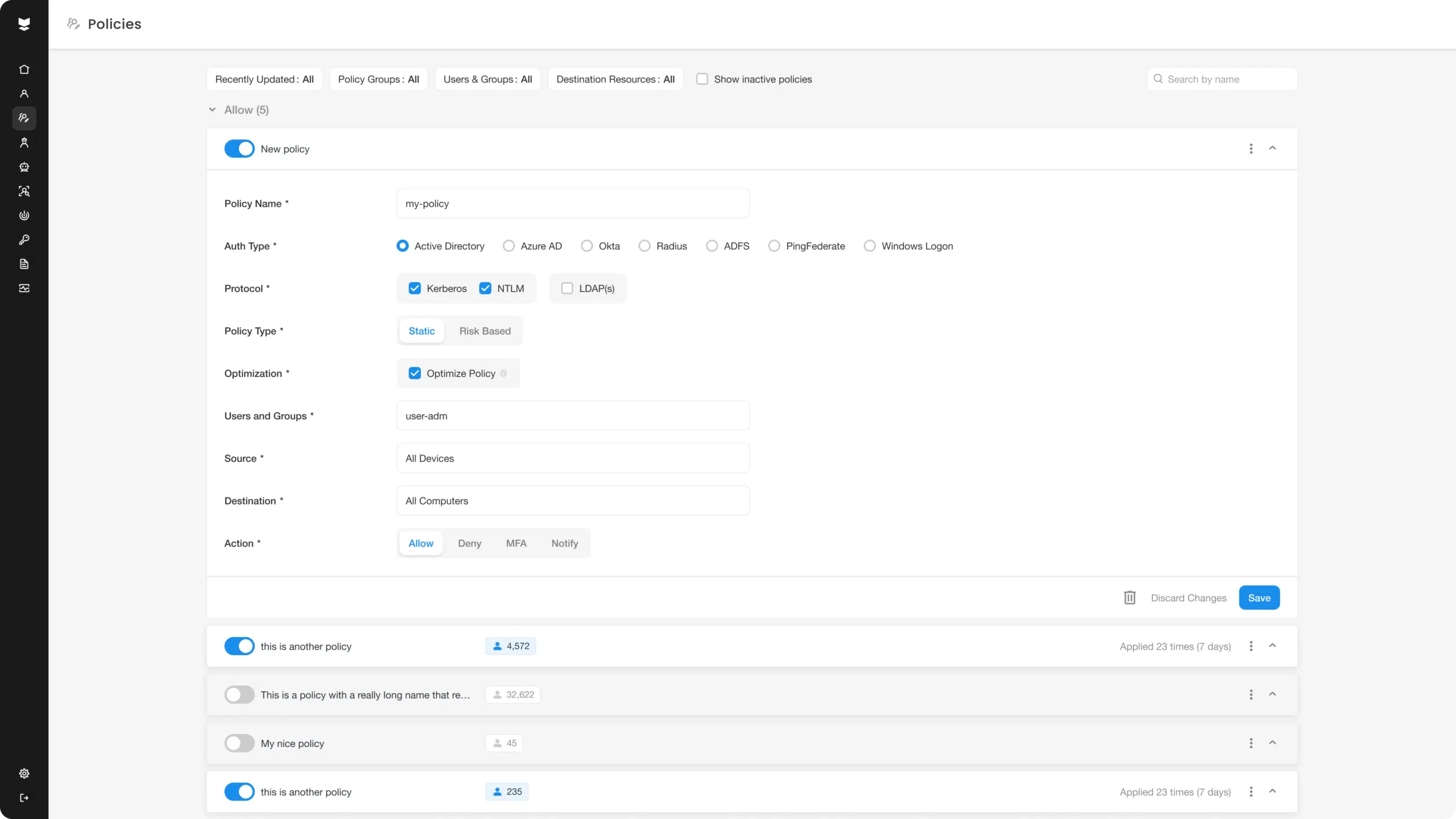Collapse the Allow (5) section
The width and height of the screenshot is (1456, 819).
[x=212, y=110]
